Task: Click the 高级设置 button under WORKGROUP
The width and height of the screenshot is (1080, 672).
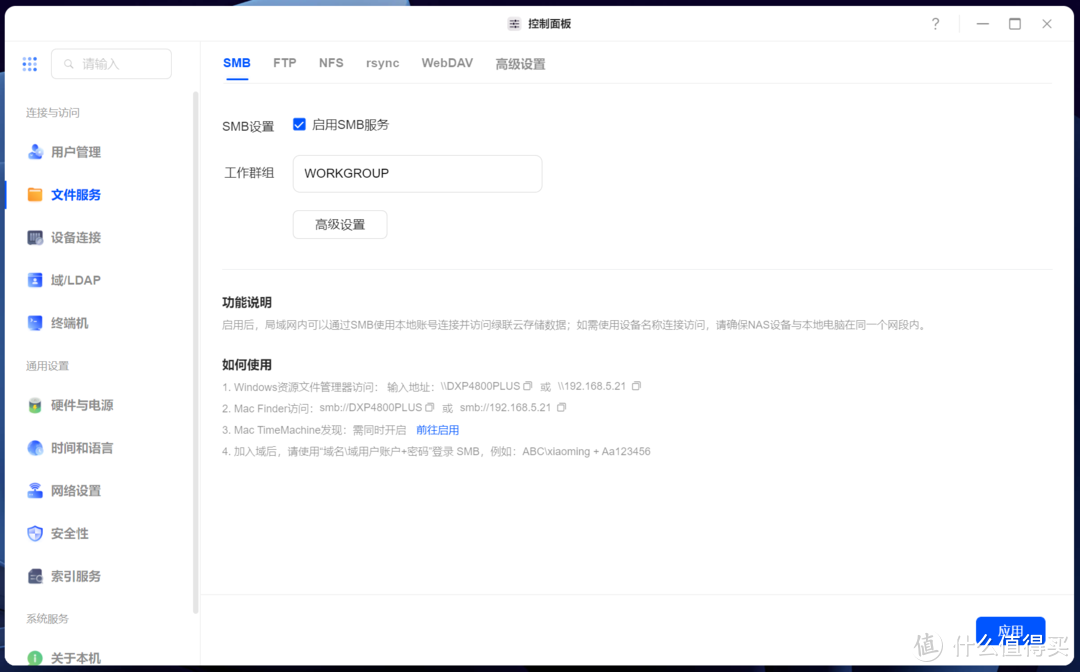Action: tap(339, 224)
